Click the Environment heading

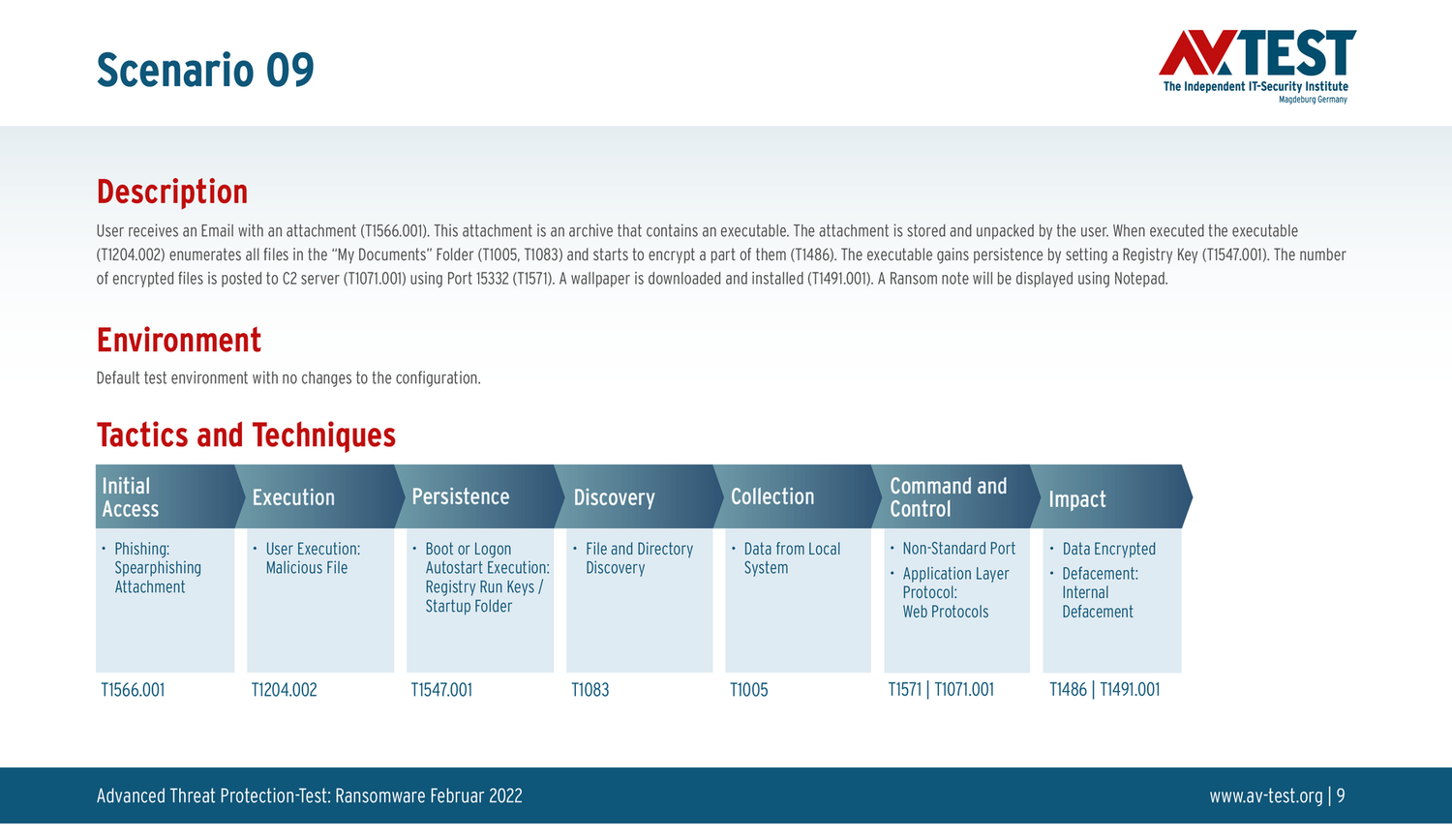[179, 340]
